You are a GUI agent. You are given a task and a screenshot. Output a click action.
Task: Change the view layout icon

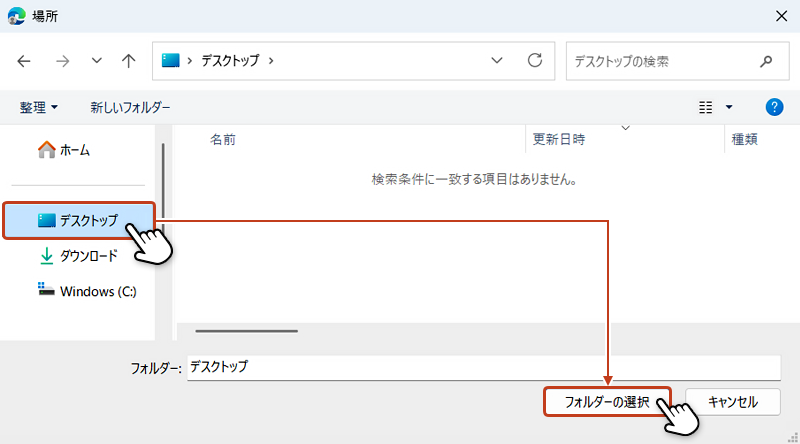point(706,107)
